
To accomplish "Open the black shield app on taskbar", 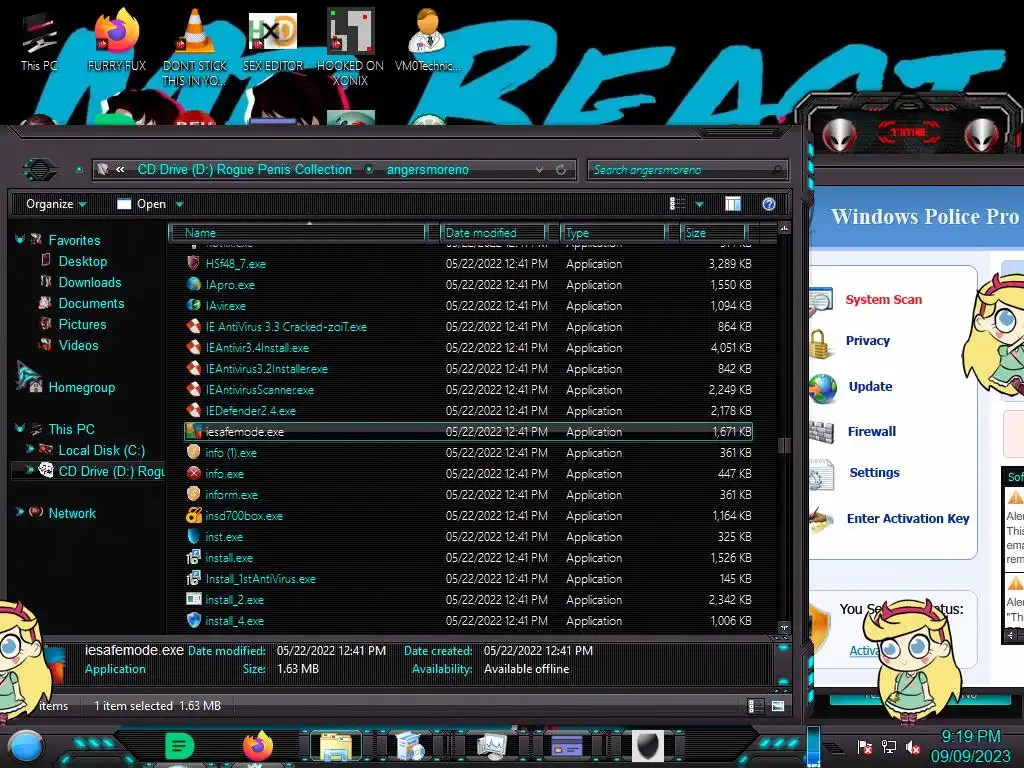I will tap(647, 746).
